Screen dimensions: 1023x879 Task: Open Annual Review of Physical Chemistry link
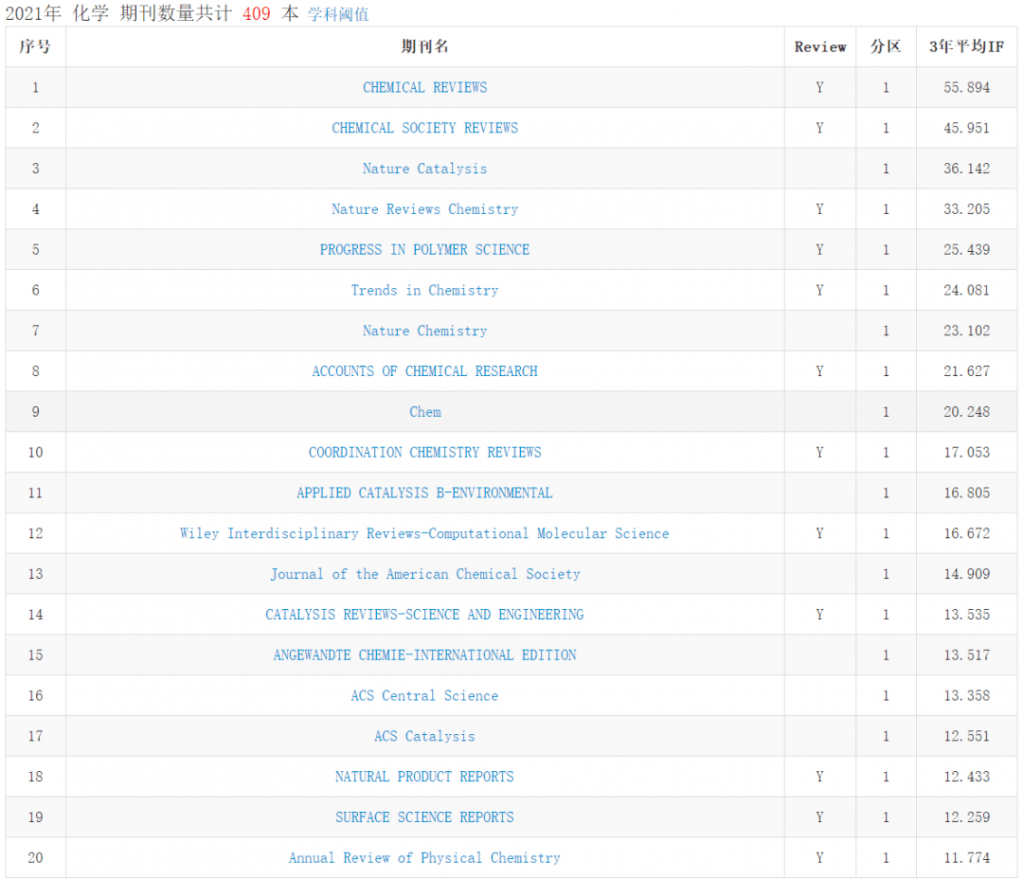[425, 857]
